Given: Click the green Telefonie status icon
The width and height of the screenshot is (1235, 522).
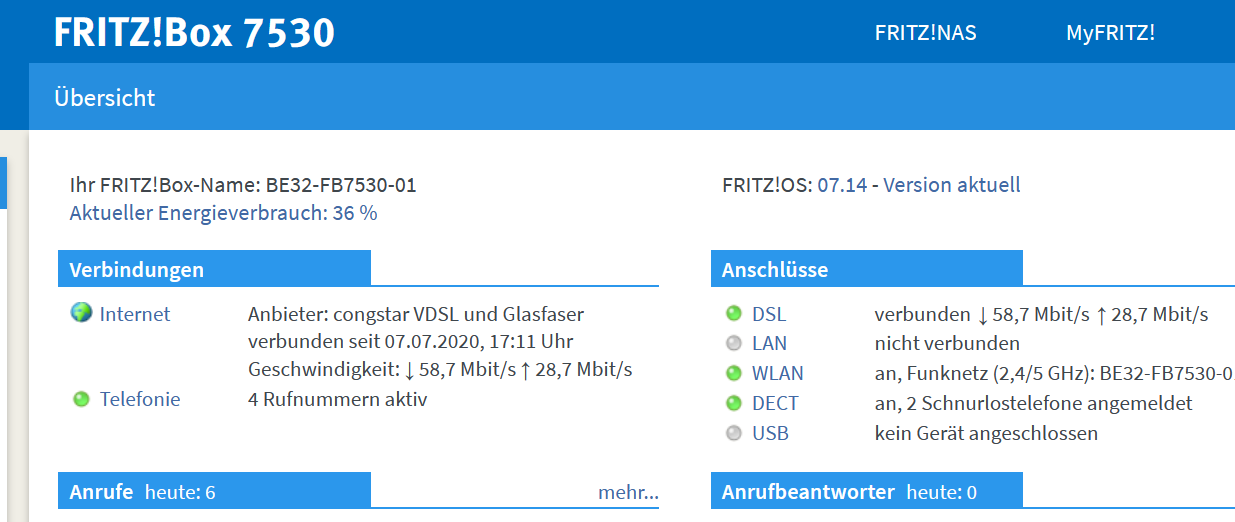Looking at the screenshot, I should [x=81, y=399].
